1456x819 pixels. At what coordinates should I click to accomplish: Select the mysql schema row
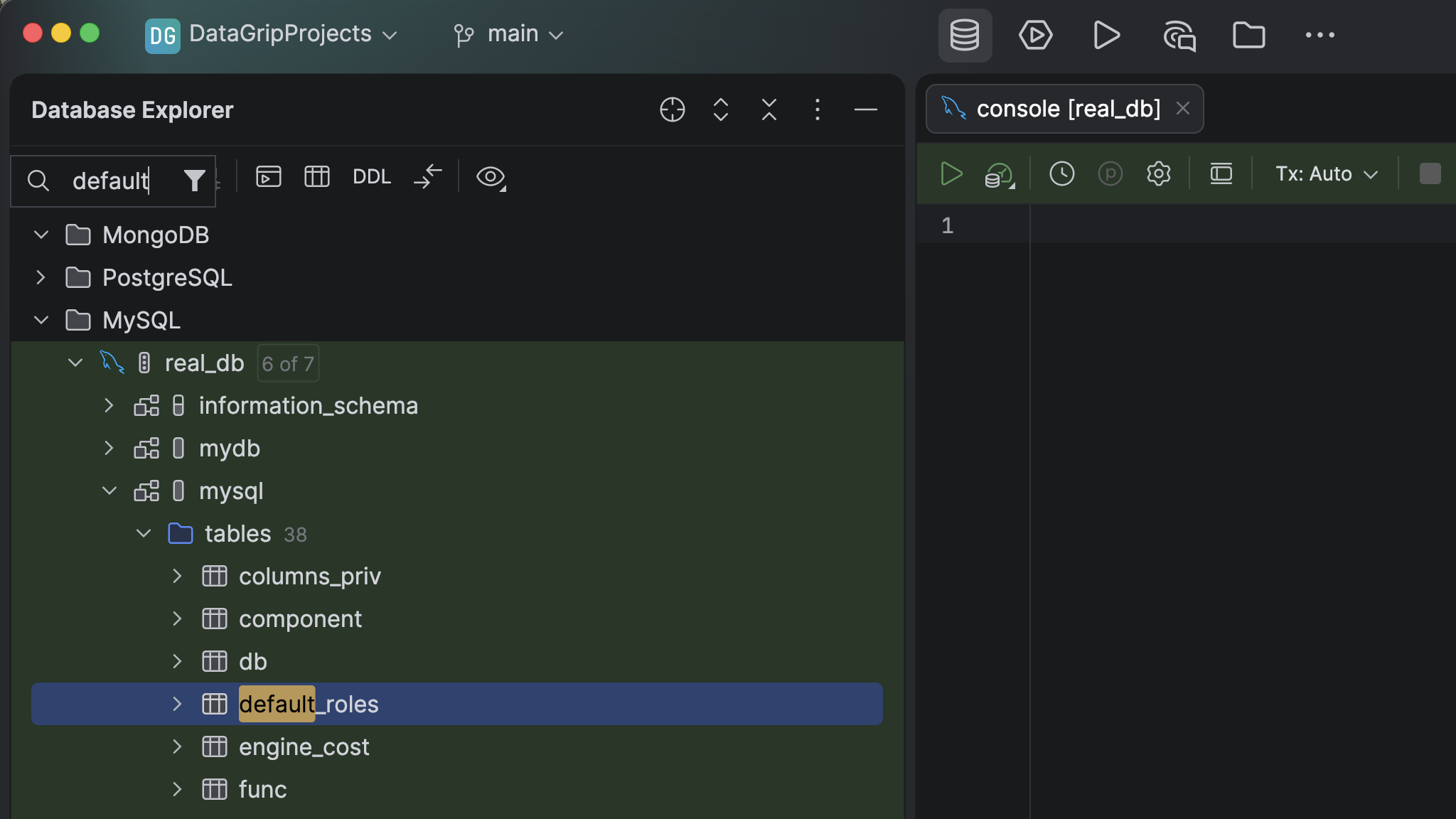[x=457, y=491]
